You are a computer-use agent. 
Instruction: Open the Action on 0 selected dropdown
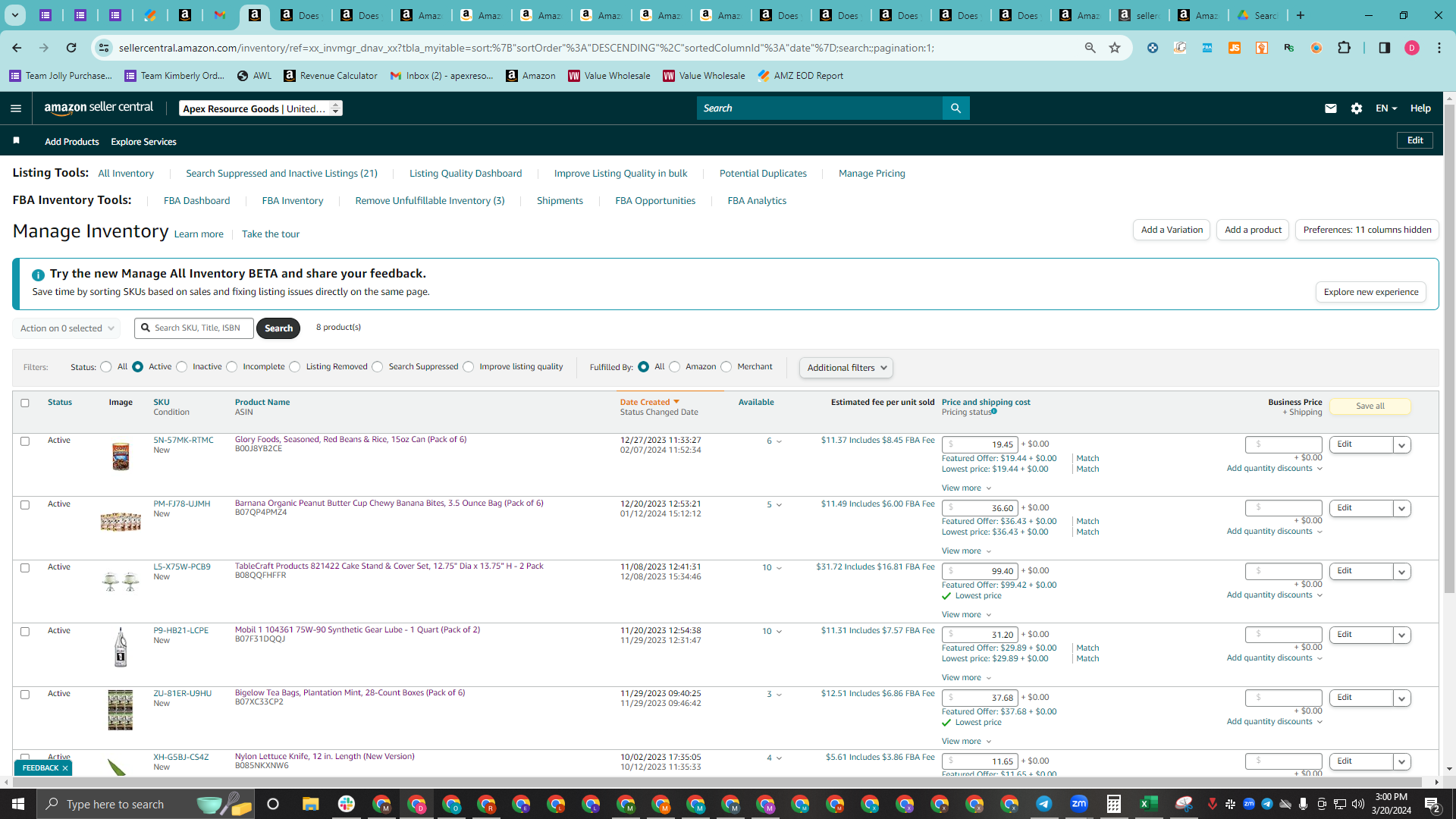click(x=67, y=328)
